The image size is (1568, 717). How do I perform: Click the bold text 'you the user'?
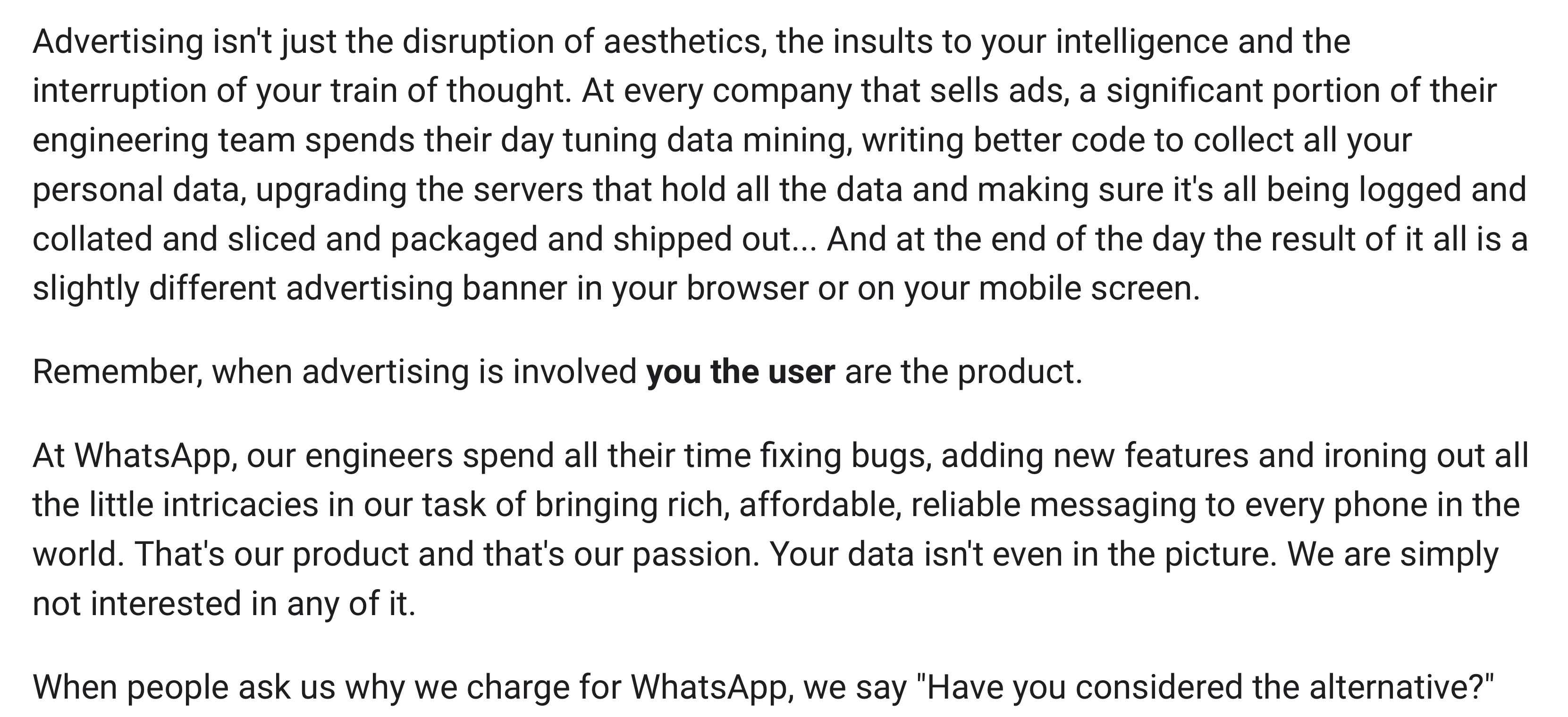click(x=740, y=372)
